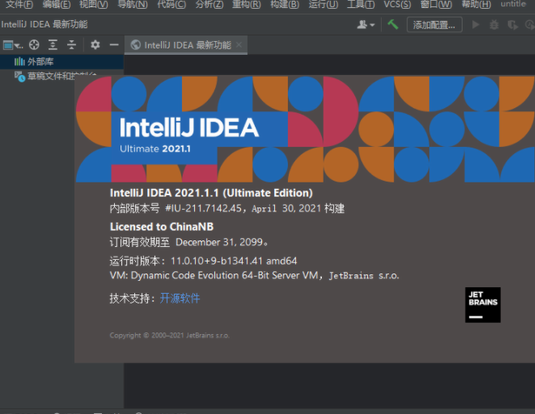
Task: Open the 视图(V) menu
Action: click(94, 4)
